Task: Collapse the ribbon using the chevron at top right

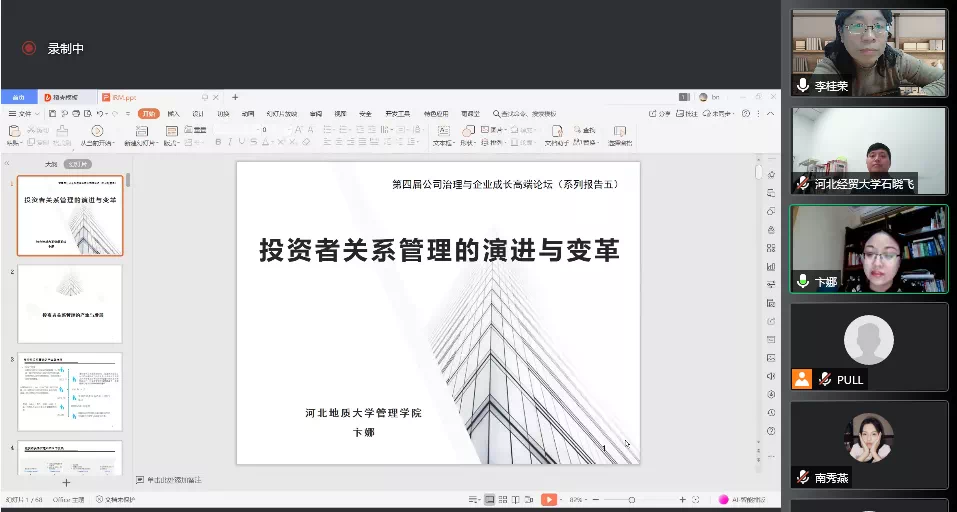Action: pos(772,114)
